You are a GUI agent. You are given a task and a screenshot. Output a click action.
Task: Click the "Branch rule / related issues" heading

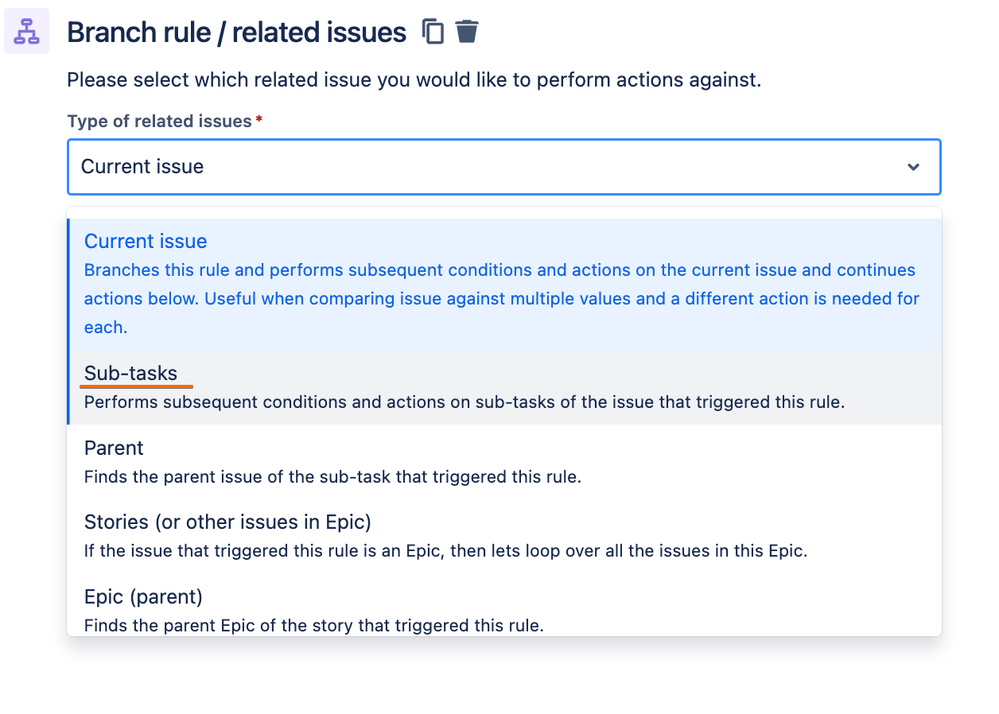point(236,32)
